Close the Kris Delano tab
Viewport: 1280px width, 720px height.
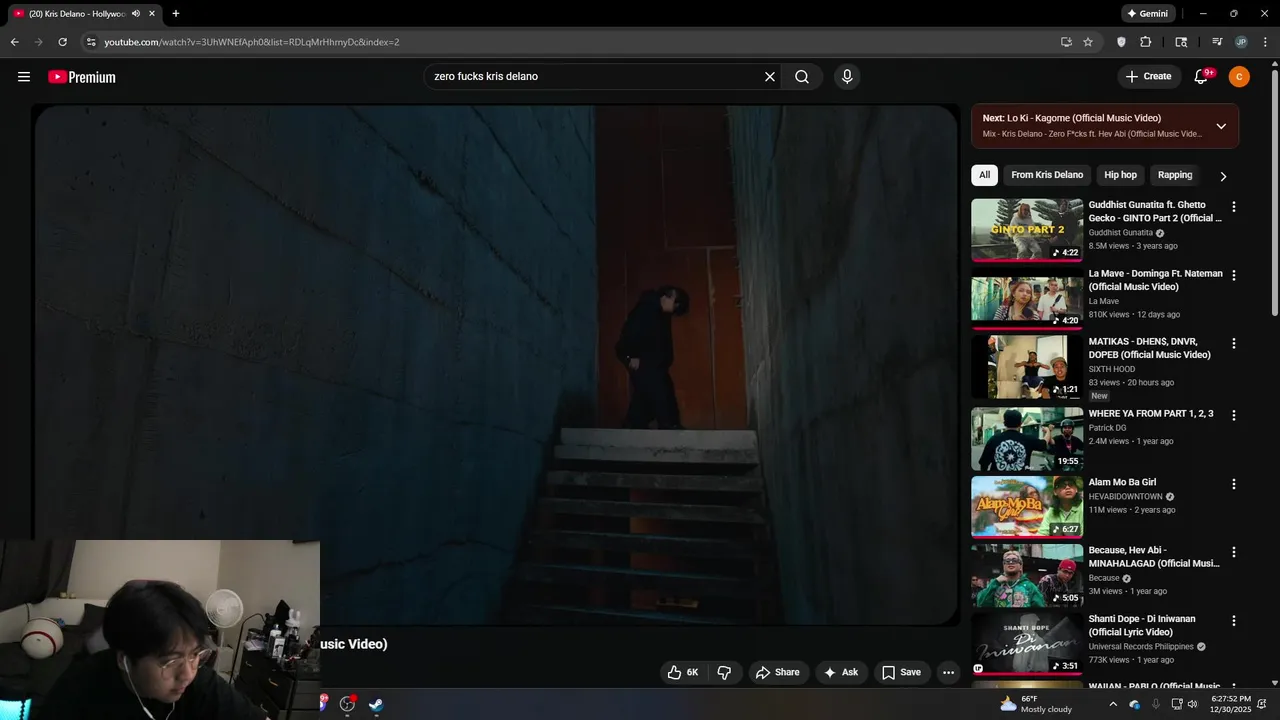click(152, 14)
